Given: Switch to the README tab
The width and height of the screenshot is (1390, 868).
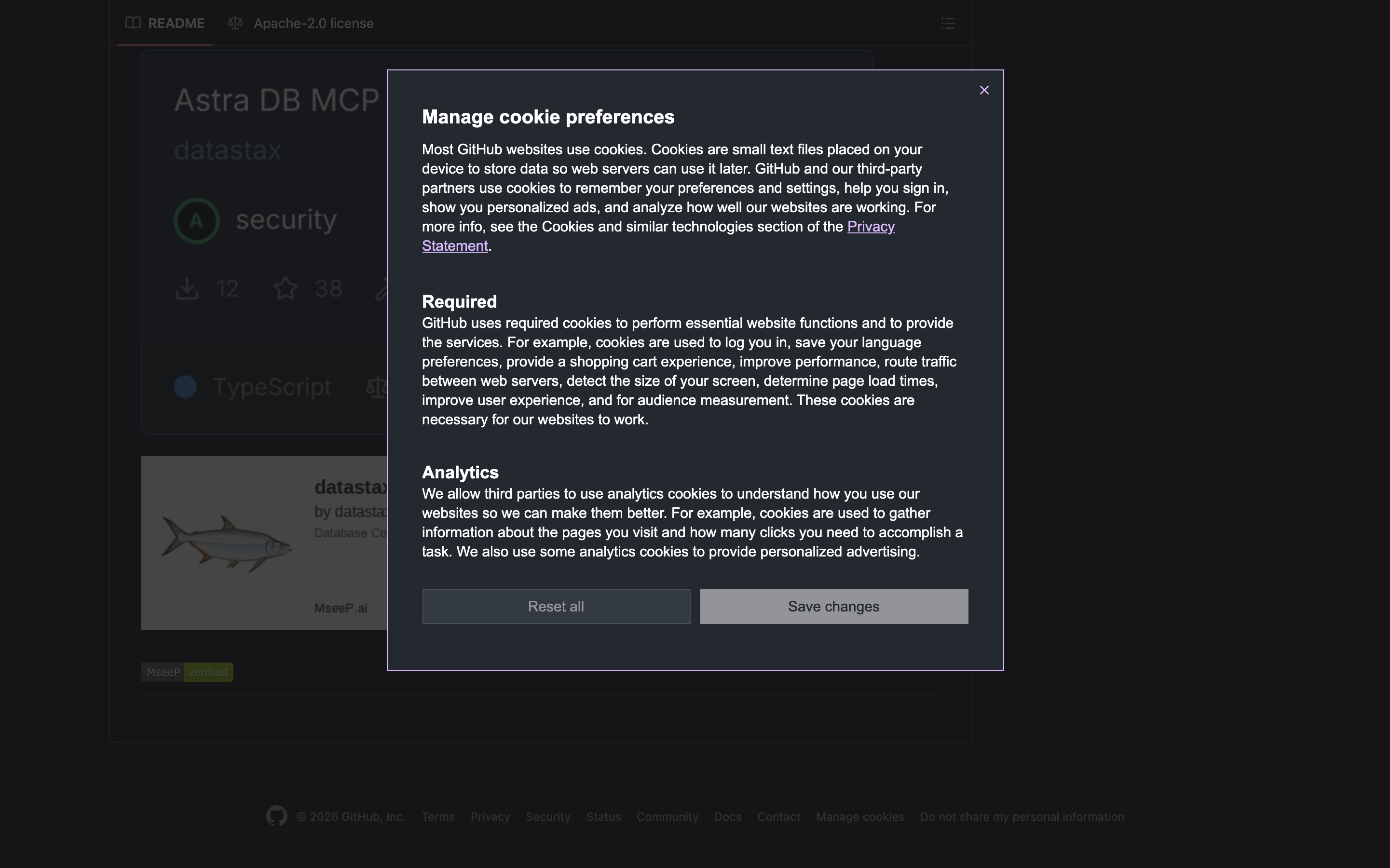Looking at the screenshot, I should point(165,23).
